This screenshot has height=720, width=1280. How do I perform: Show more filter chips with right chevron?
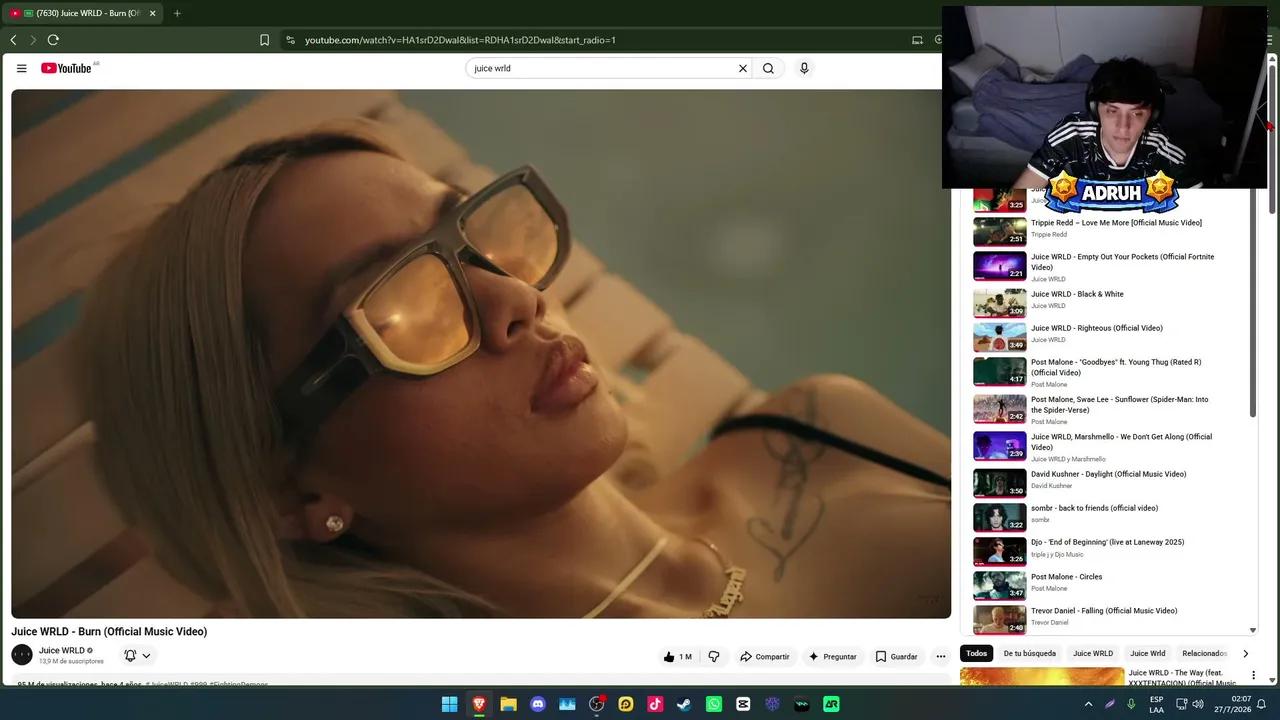(1245, 654)
